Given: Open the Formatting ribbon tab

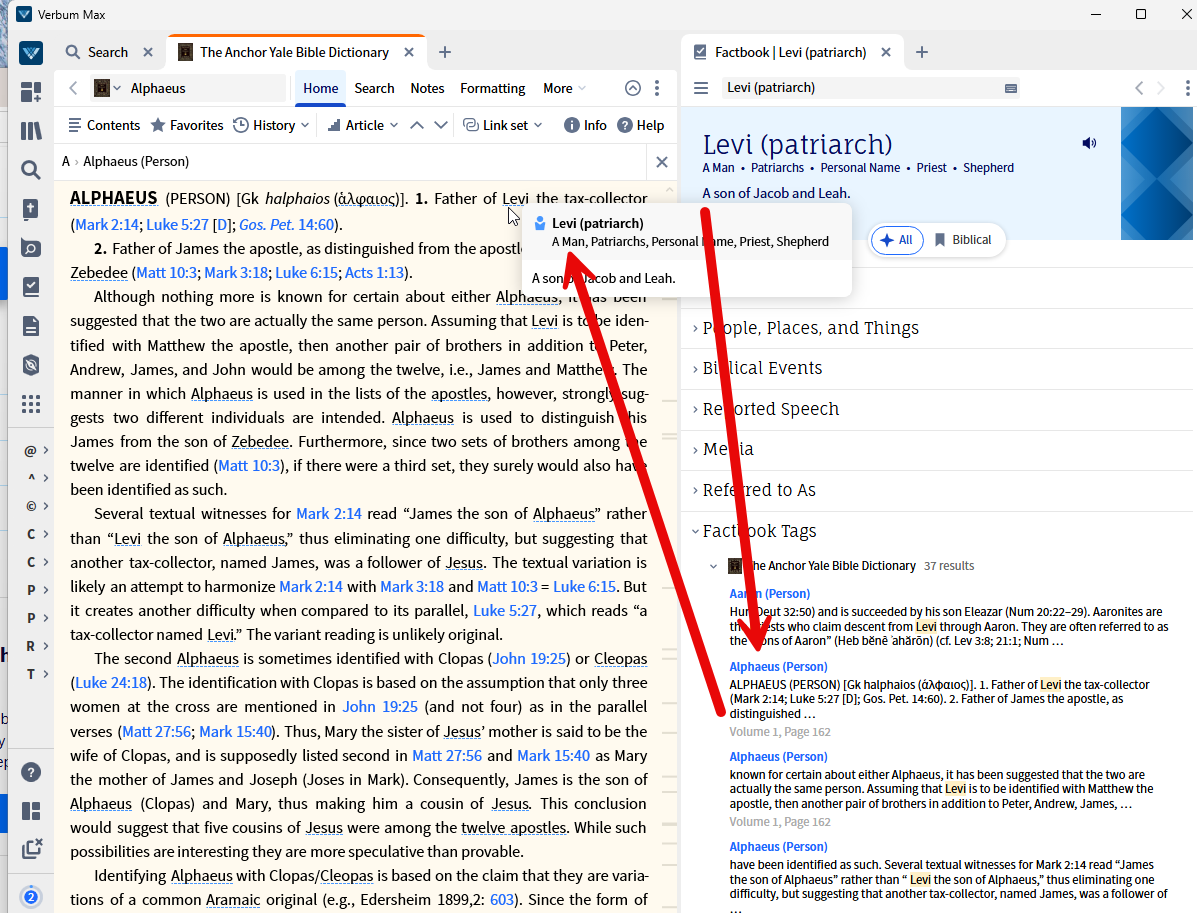Looking at the screenshot, I should point(492,88).
